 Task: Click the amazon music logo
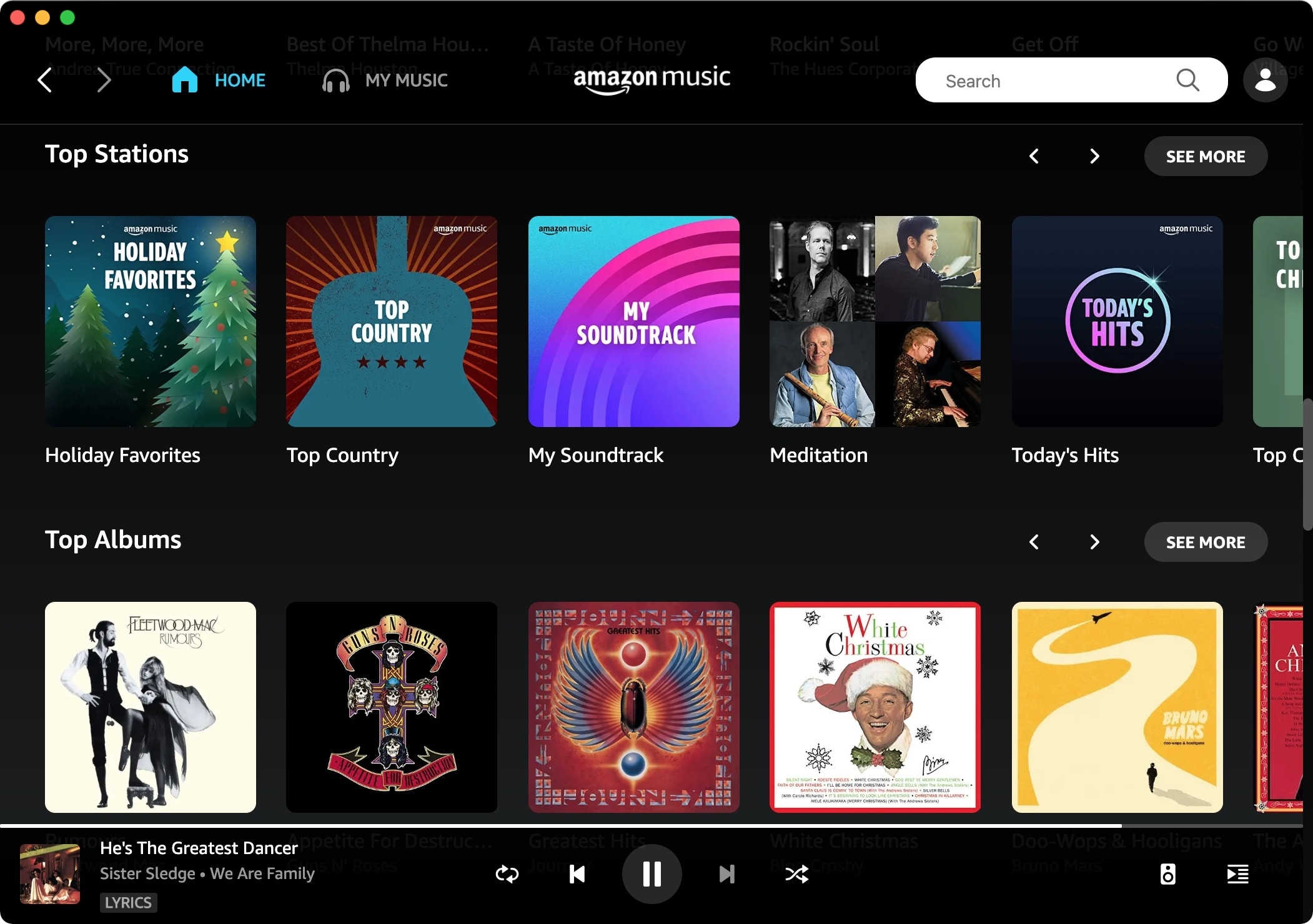(652, 80)
